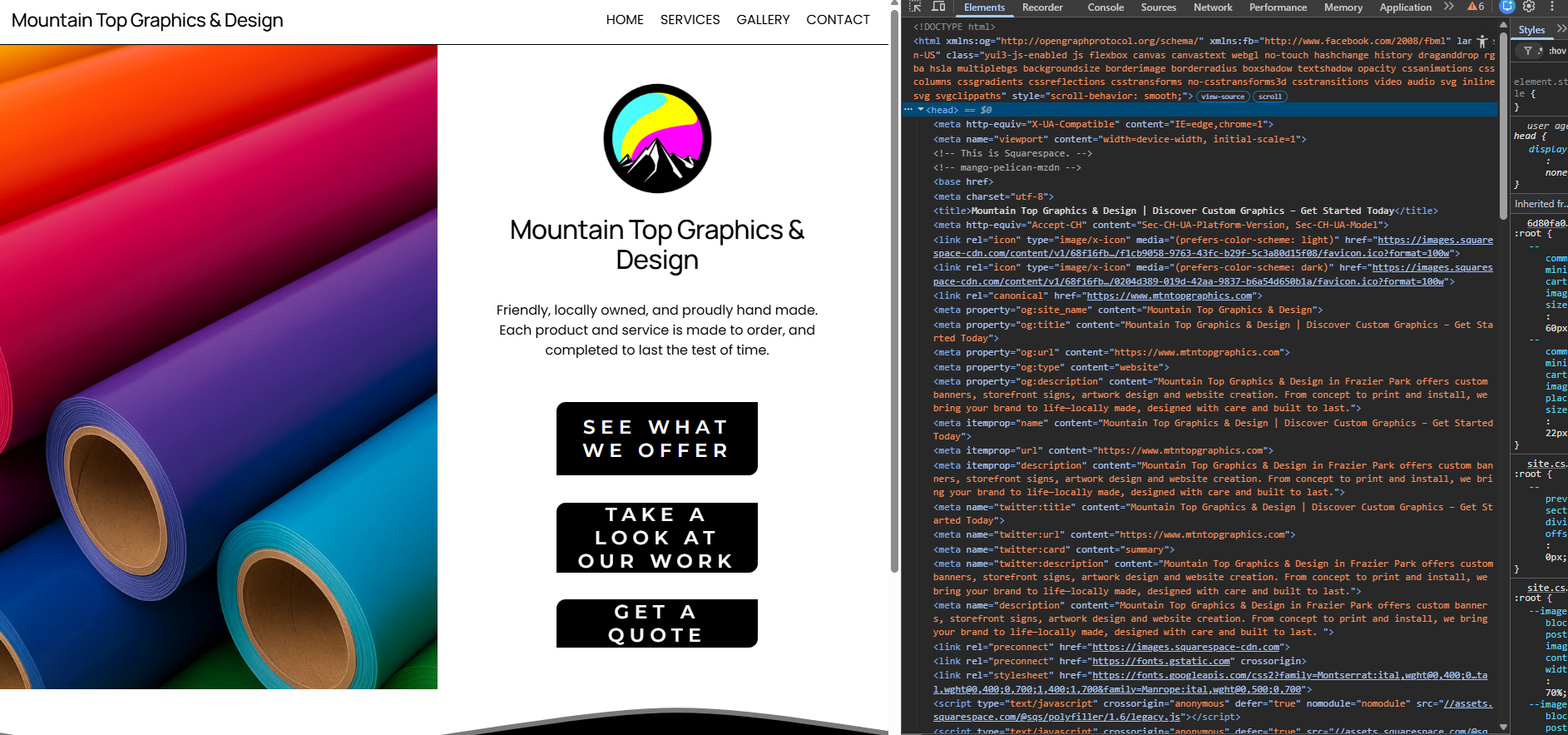Open the warning issues counter showing 6
Viewport: 1568px width, 735px height.
click(1476, 7)
